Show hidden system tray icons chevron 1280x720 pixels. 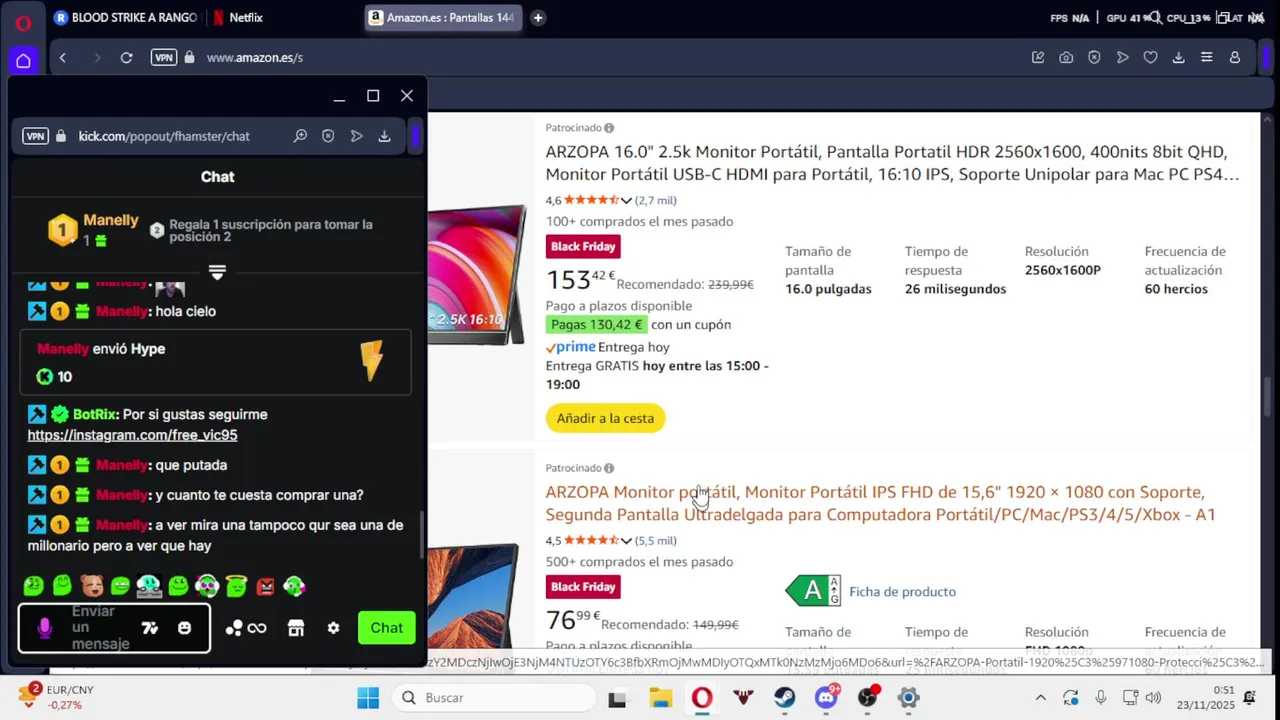1040,698
